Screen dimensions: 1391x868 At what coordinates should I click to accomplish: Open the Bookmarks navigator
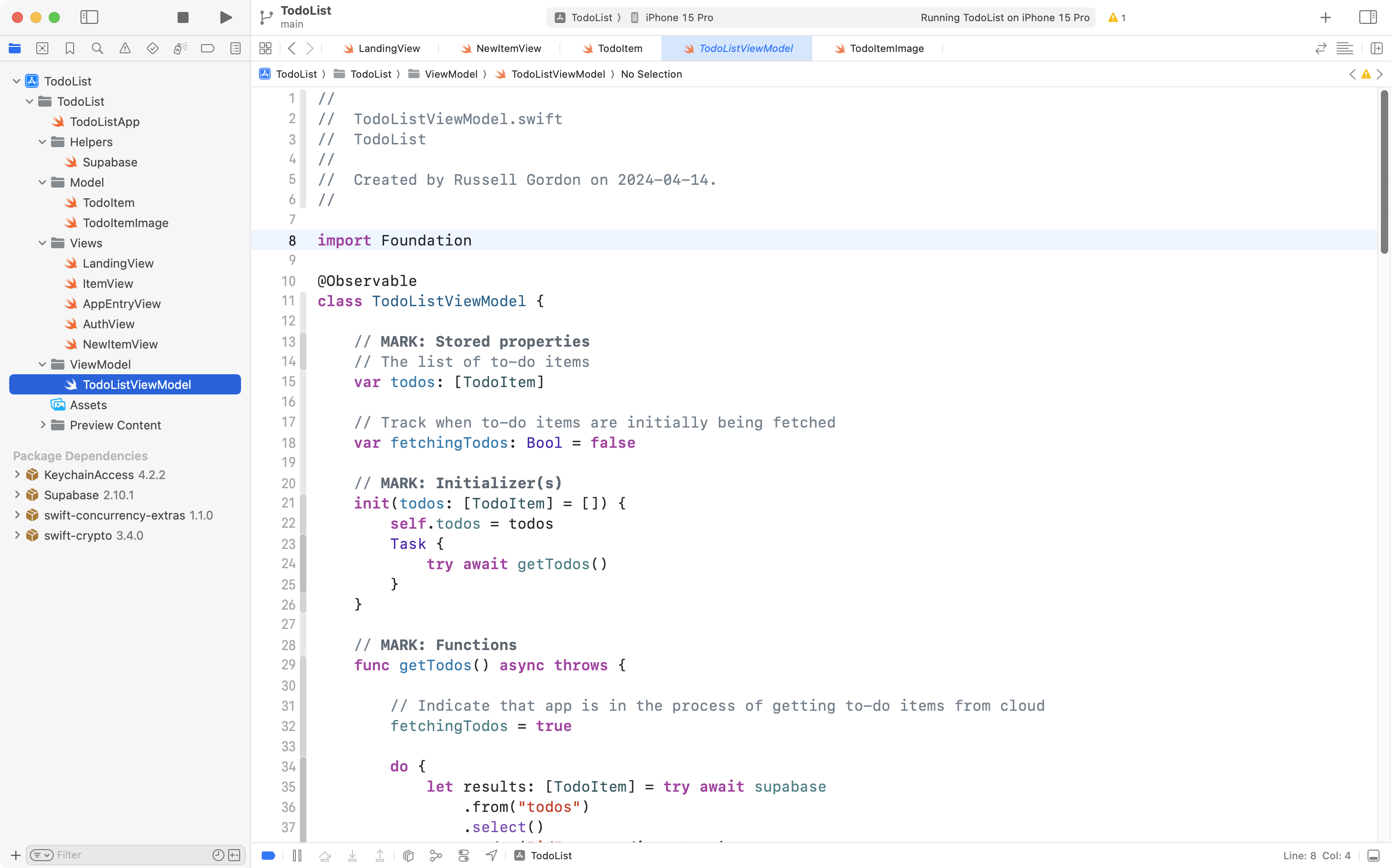tap(70, 48)
